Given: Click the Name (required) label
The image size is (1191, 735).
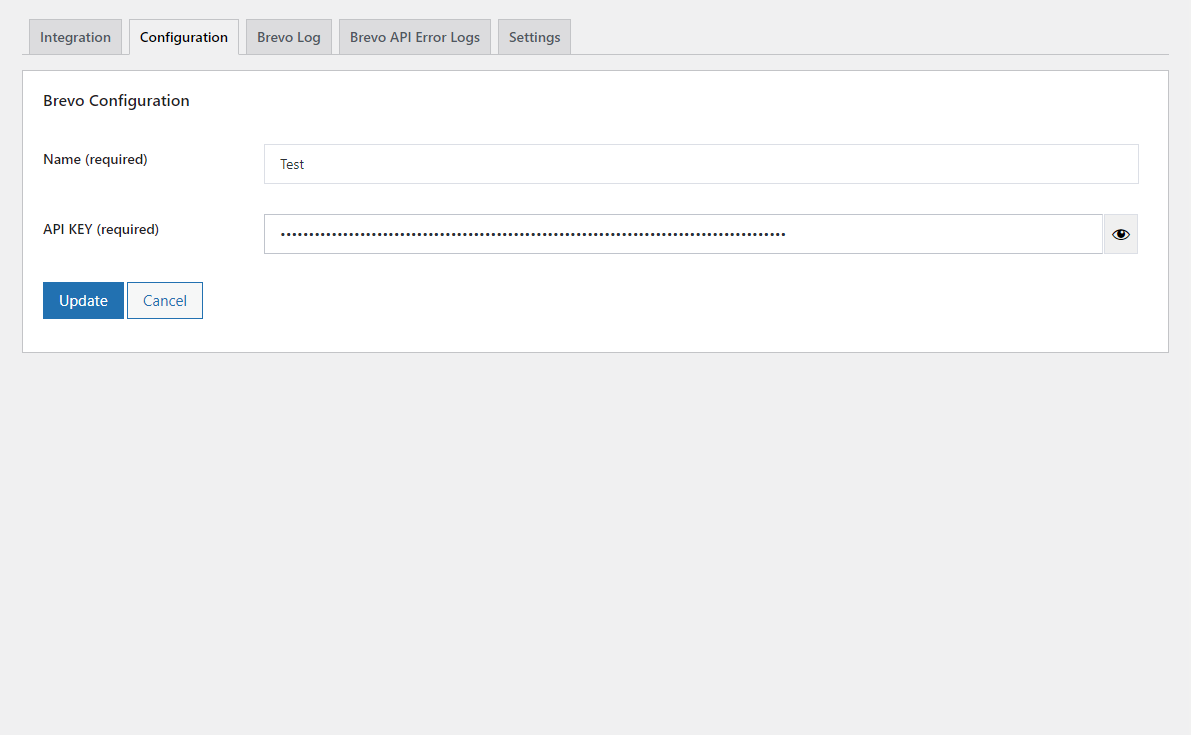Looking at the screenshot, I should (x=95, y=159).
